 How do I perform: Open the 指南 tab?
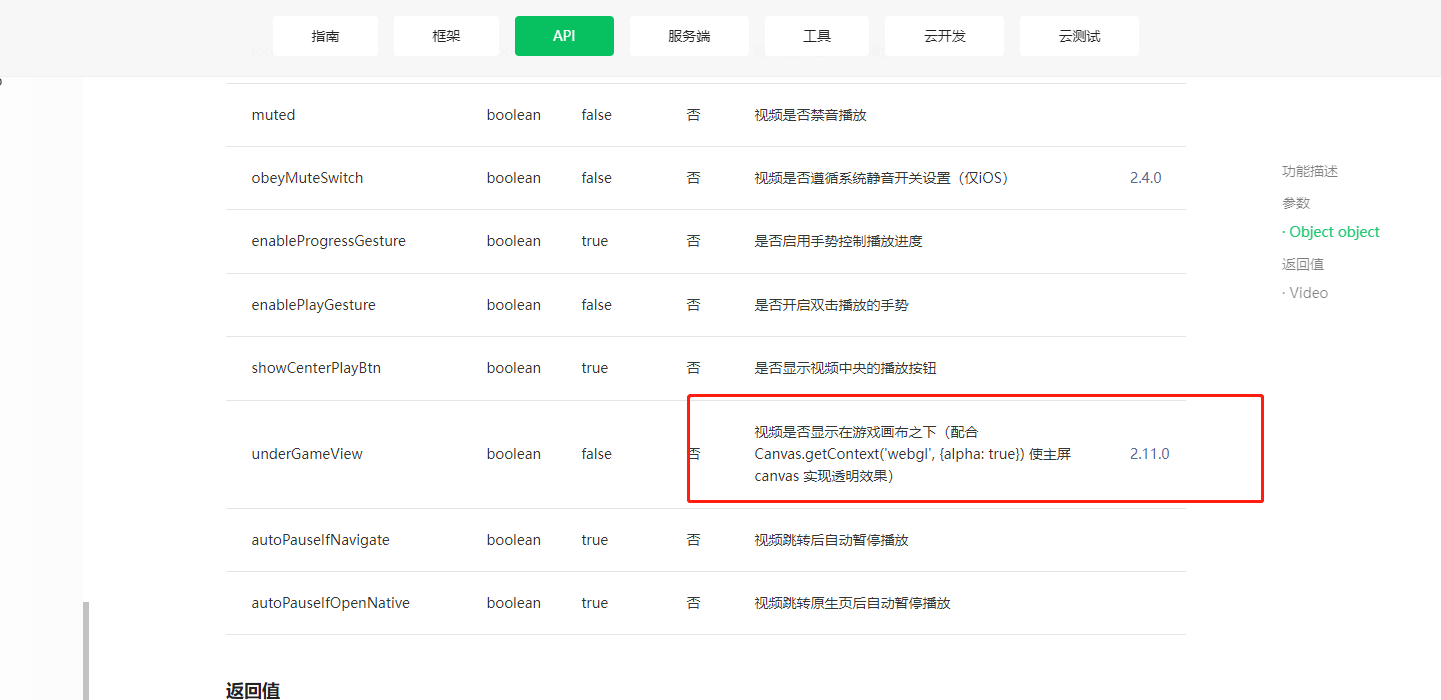325,36
